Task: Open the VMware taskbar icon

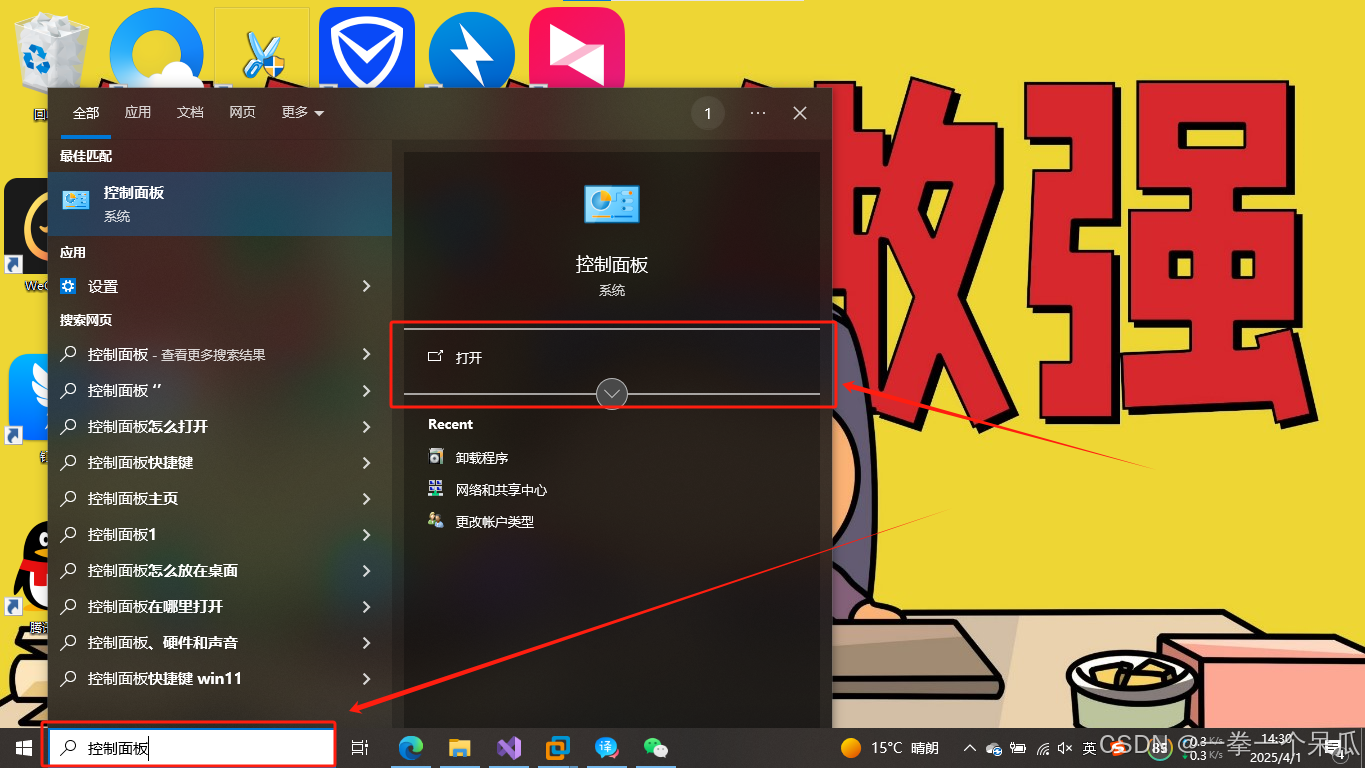Action: tap(558, 747)
